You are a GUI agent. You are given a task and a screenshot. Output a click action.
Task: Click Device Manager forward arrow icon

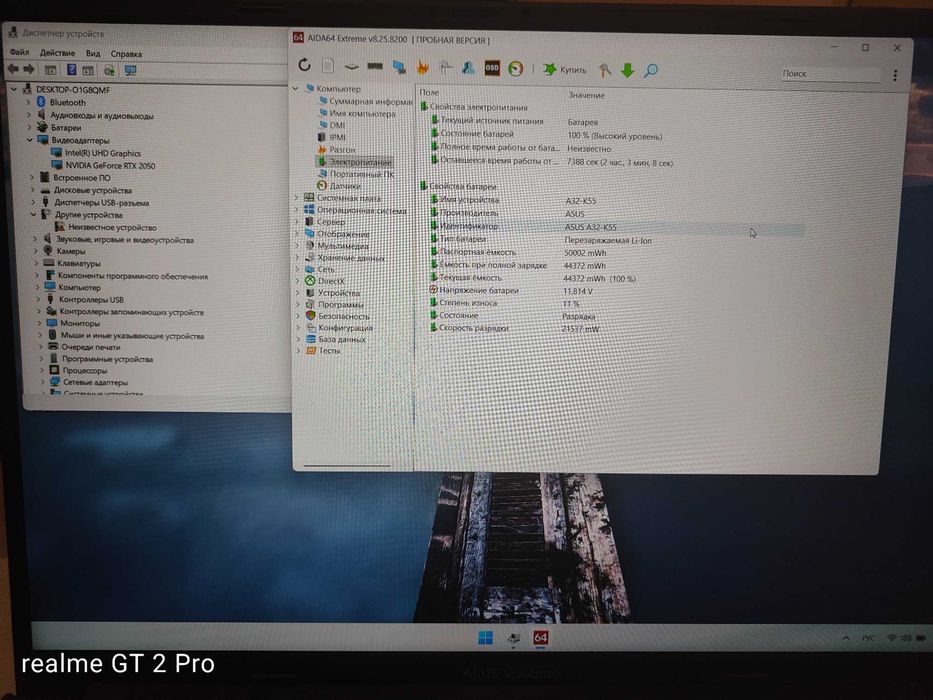[x=29, y=69]
